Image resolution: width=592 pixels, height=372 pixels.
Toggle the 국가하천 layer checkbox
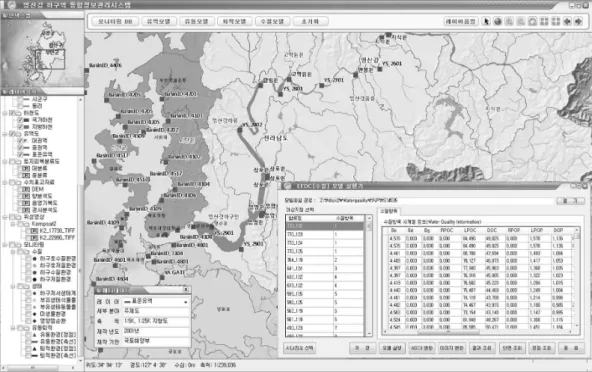point(20,120)
